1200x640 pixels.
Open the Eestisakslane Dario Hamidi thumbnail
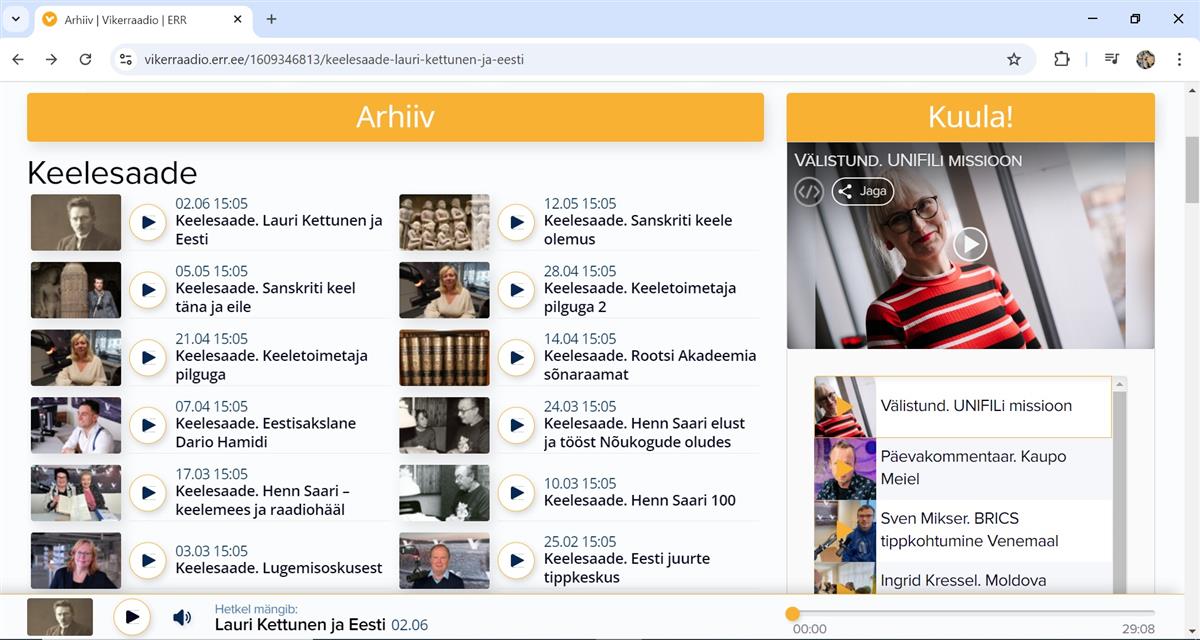(76, 425)
